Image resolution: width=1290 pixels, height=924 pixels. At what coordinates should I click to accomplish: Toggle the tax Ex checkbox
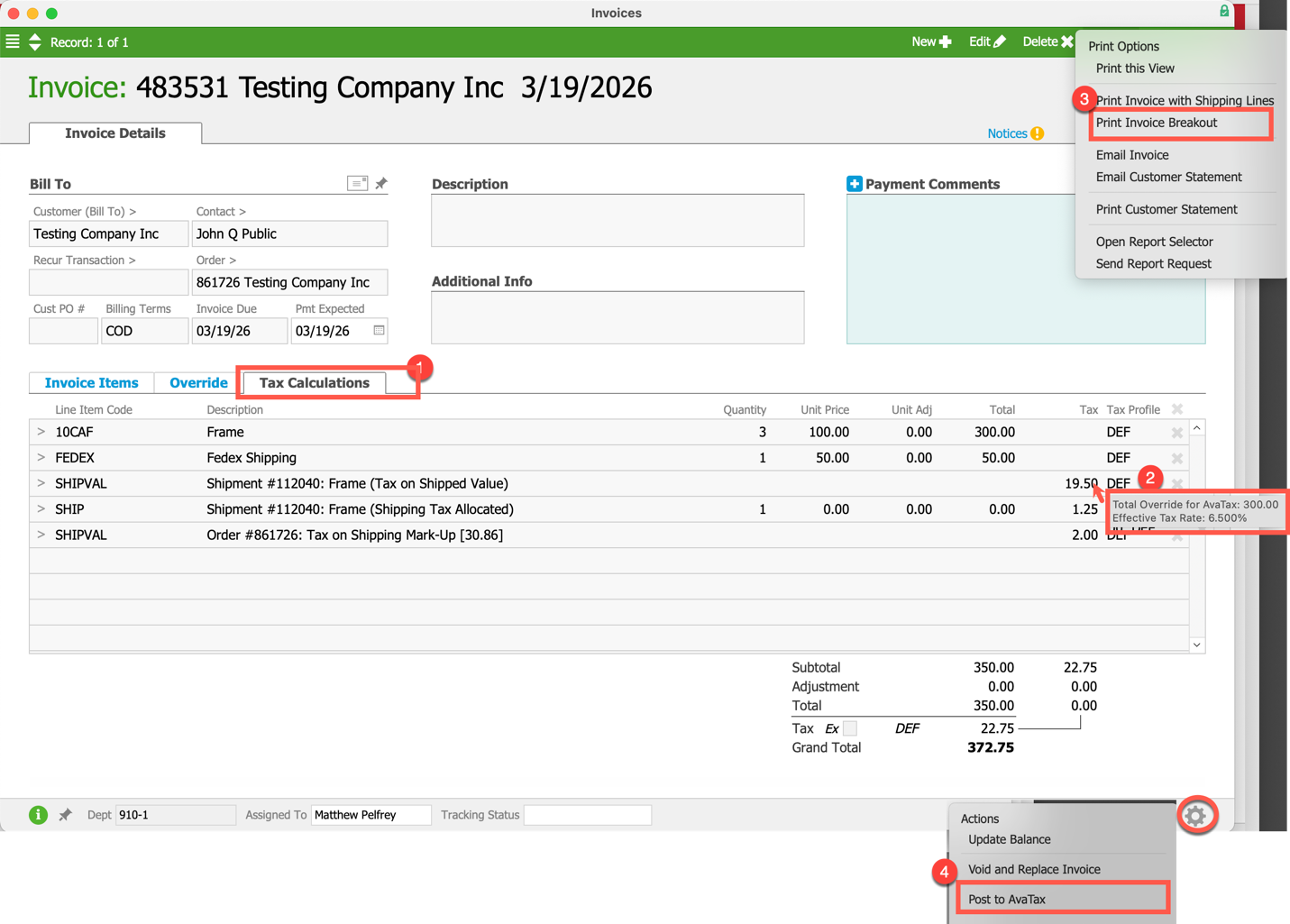850,728
